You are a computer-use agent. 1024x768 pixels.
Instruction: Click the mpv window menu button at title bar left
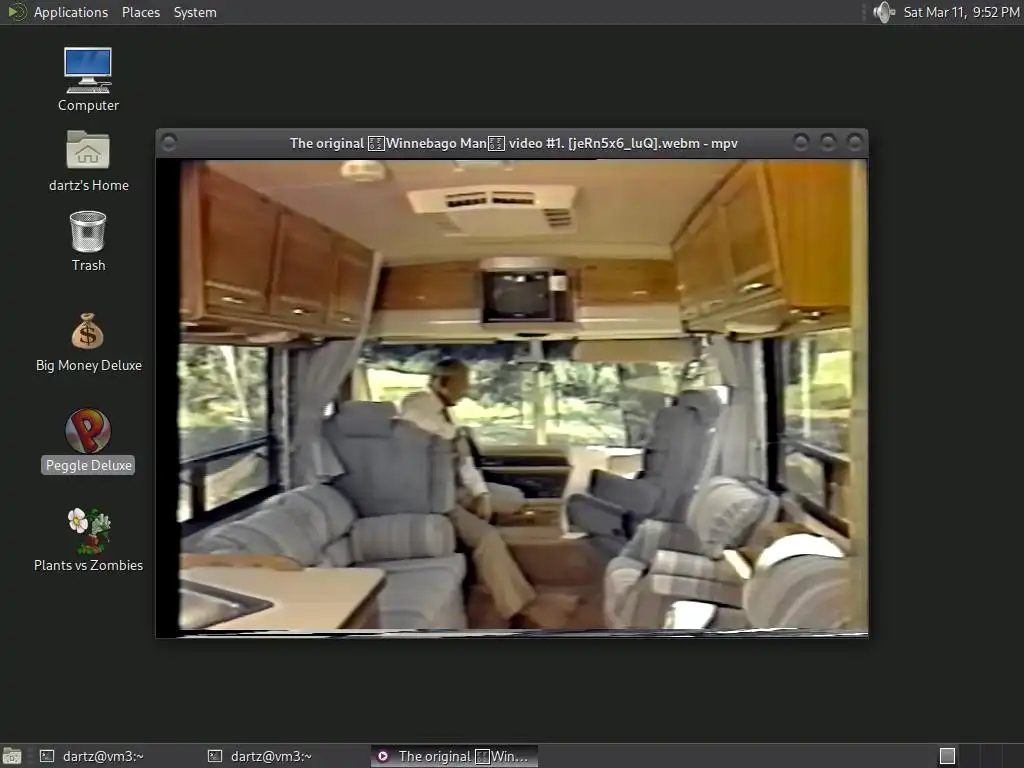point(168,142)
